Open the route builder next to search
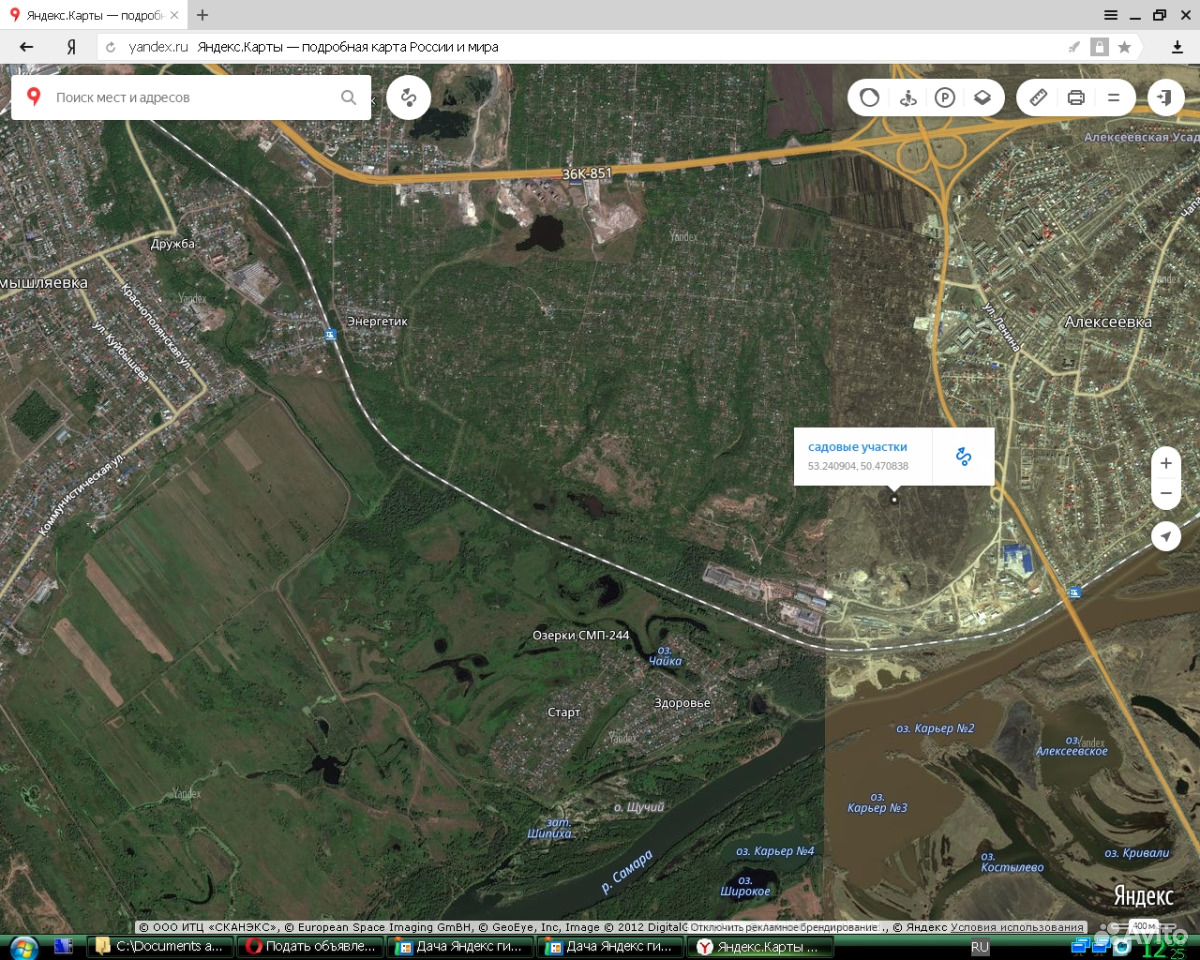The height and width of the screenshot is (960, 1200). (x=408, y=97)
